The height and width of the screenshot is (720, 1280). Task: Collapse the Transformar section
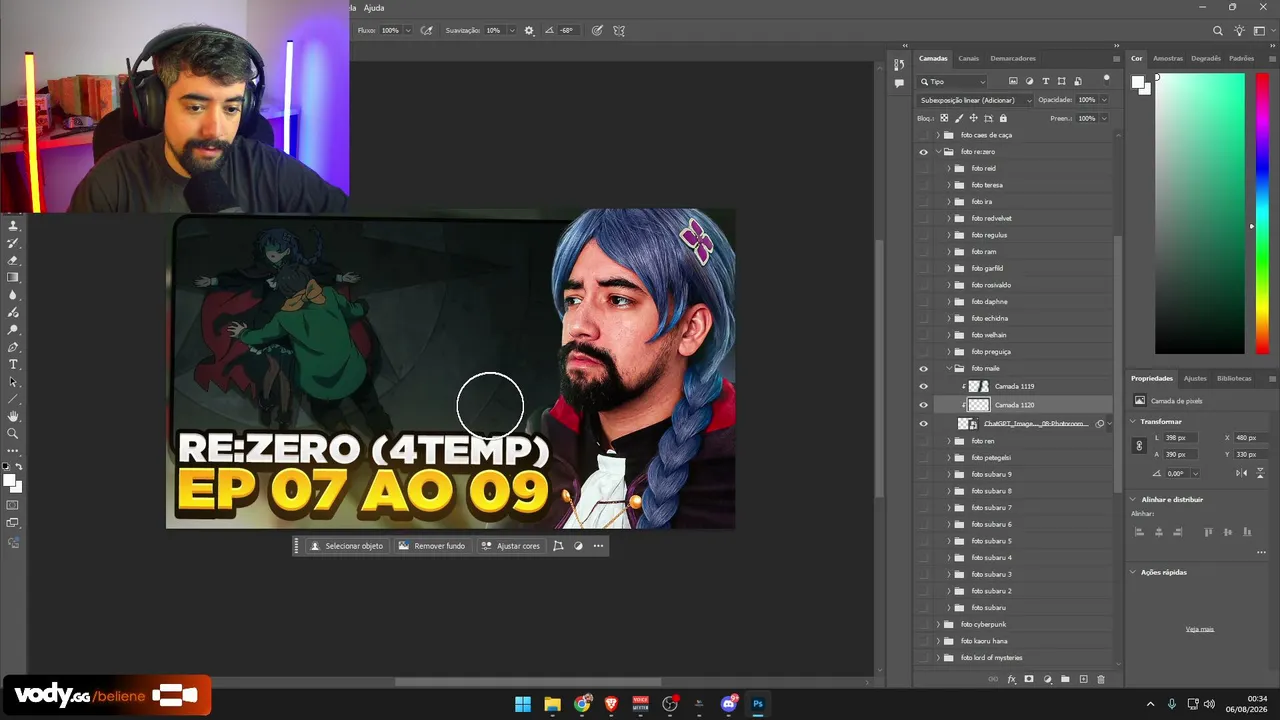(x=1133, y=421)
